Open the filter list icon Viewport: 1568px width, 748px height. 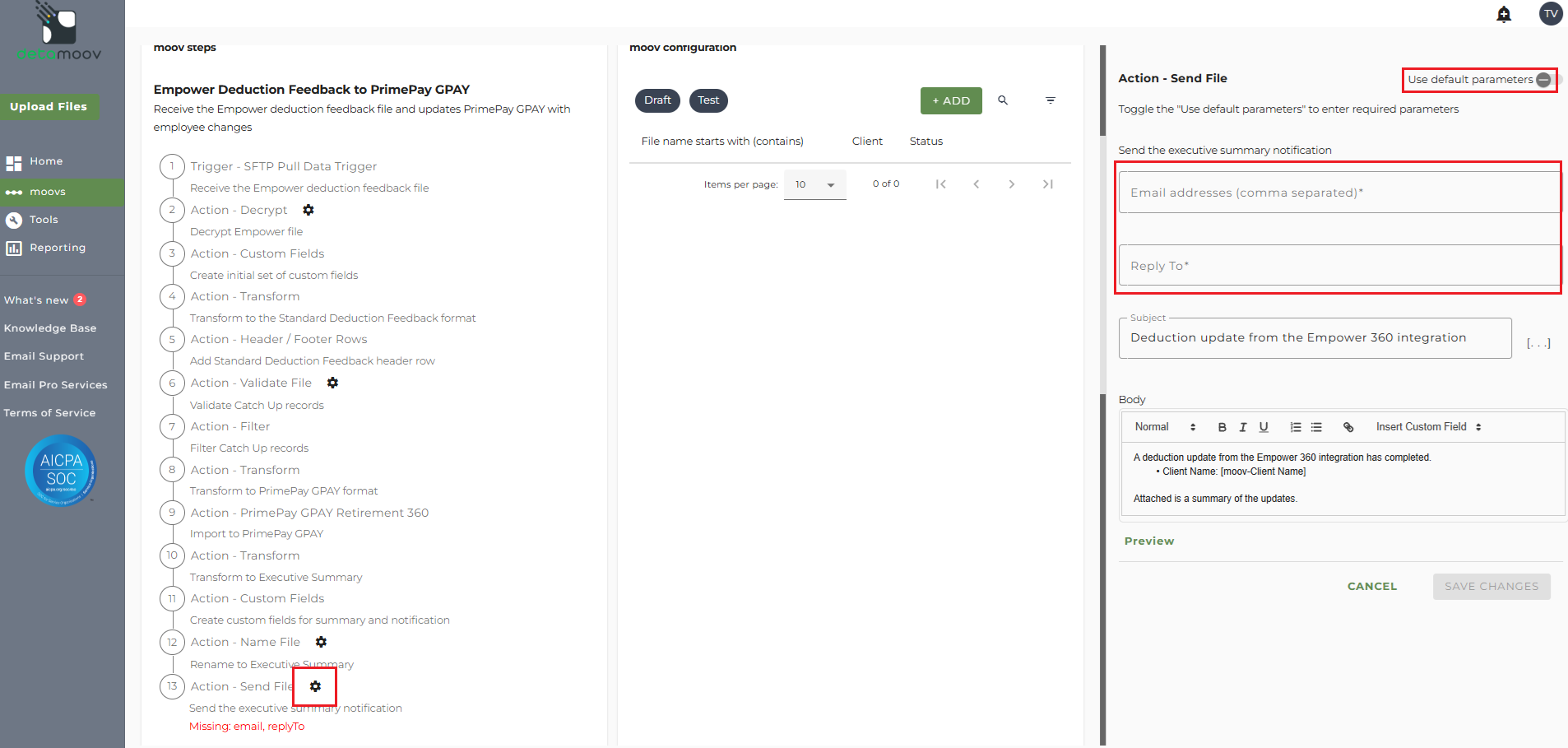[1051, 100]
